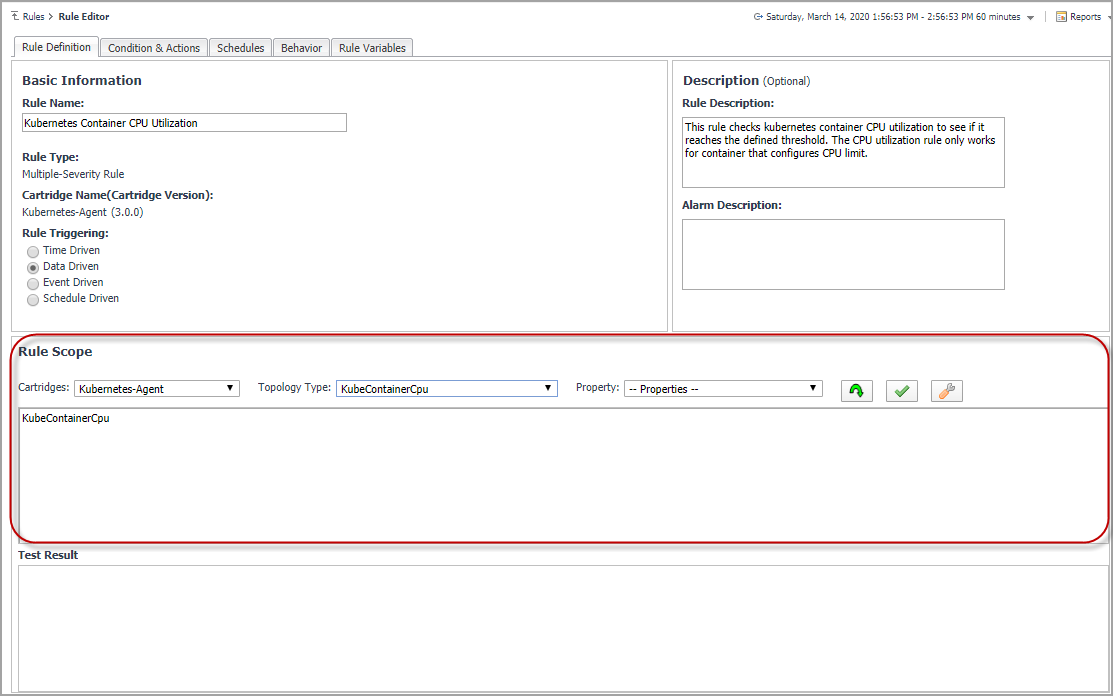
Task: Click the green undo arrow icon
Action: 857,391
